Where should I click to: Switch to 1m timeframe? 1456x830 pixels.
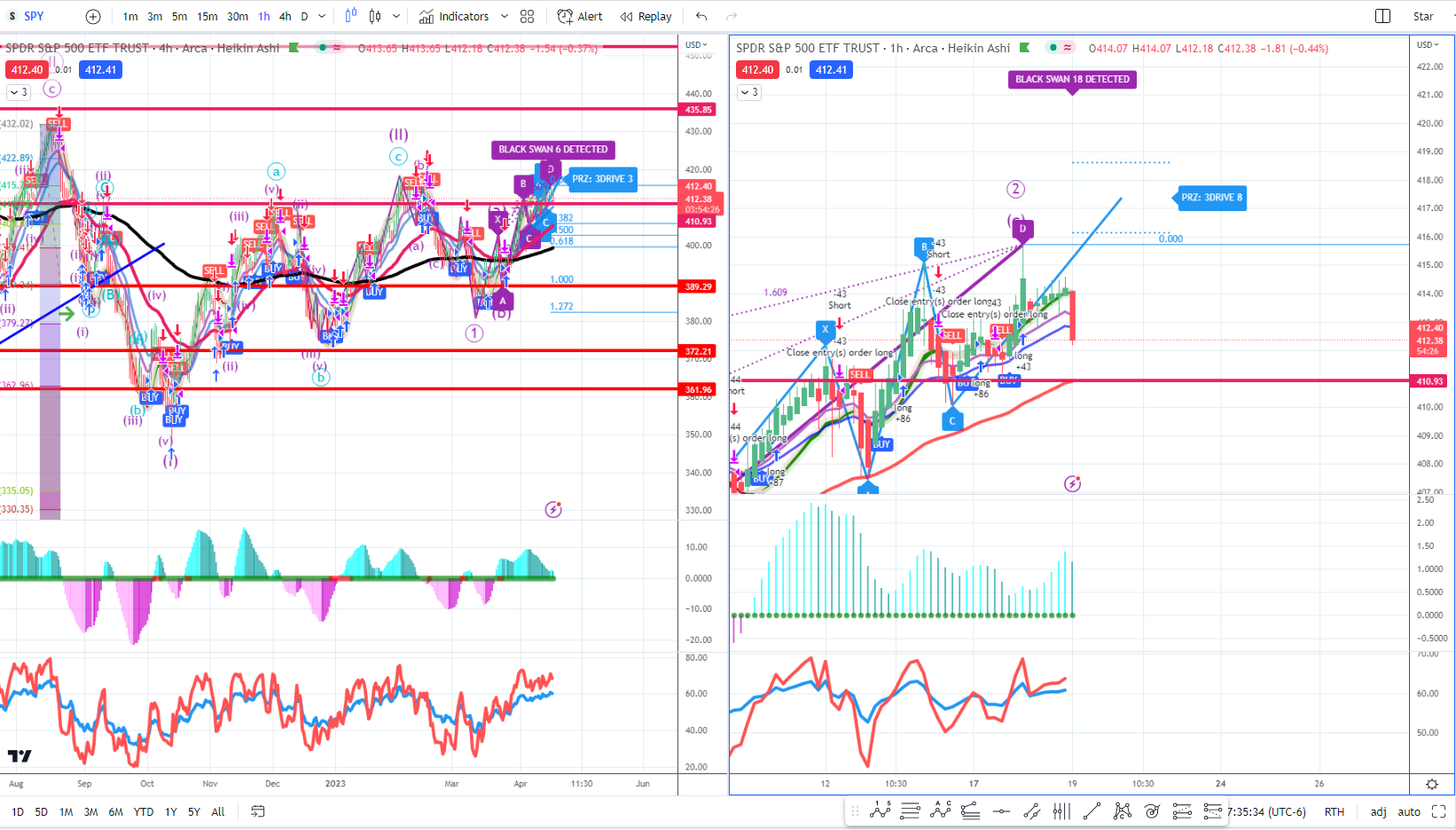[x=130, y=16]
